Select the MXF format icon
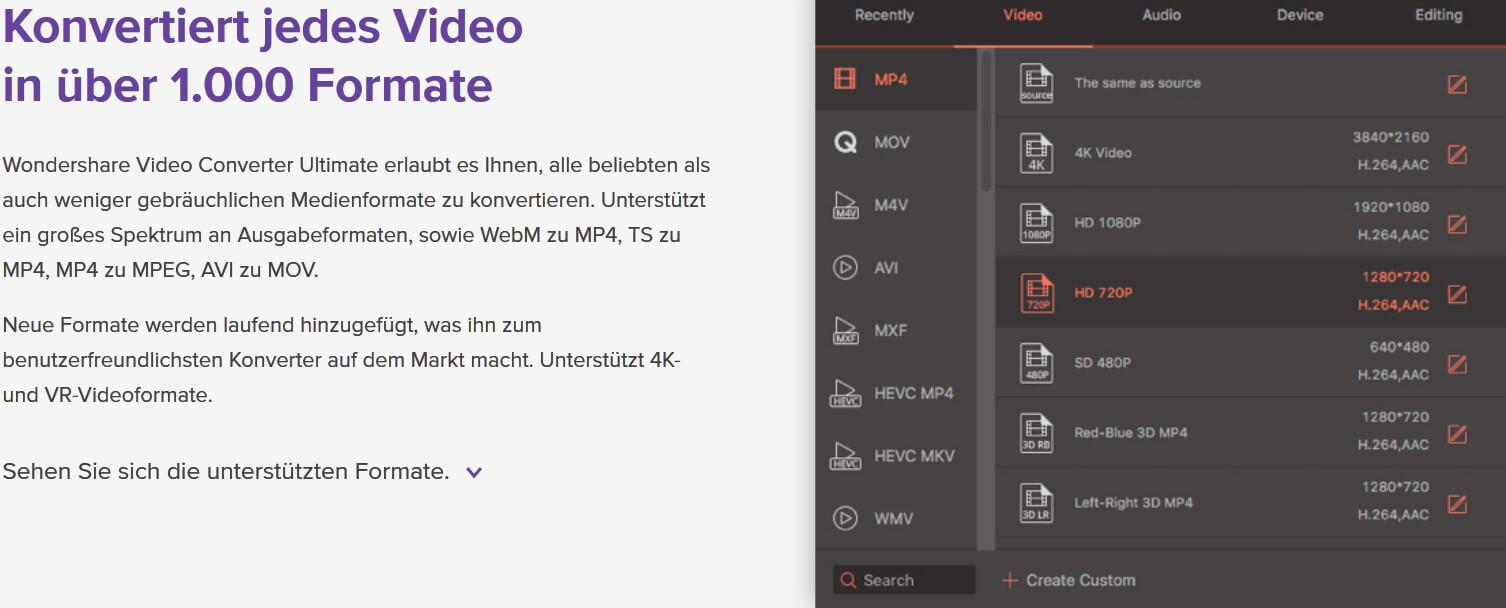Screen dimensions: 1506x608 pos(846,330)
